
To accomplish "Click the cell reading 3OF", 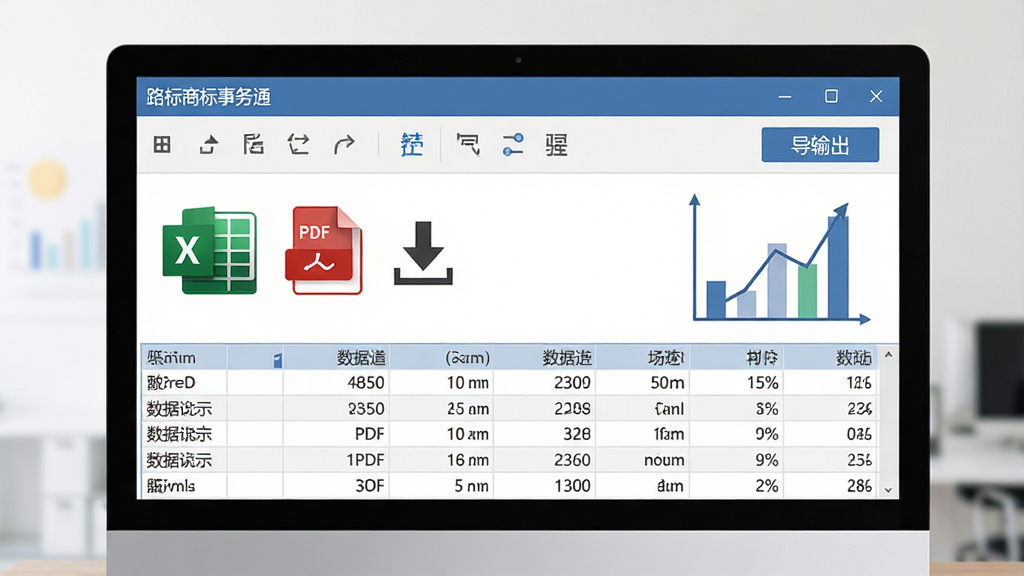I will click(x=336, y=486).
